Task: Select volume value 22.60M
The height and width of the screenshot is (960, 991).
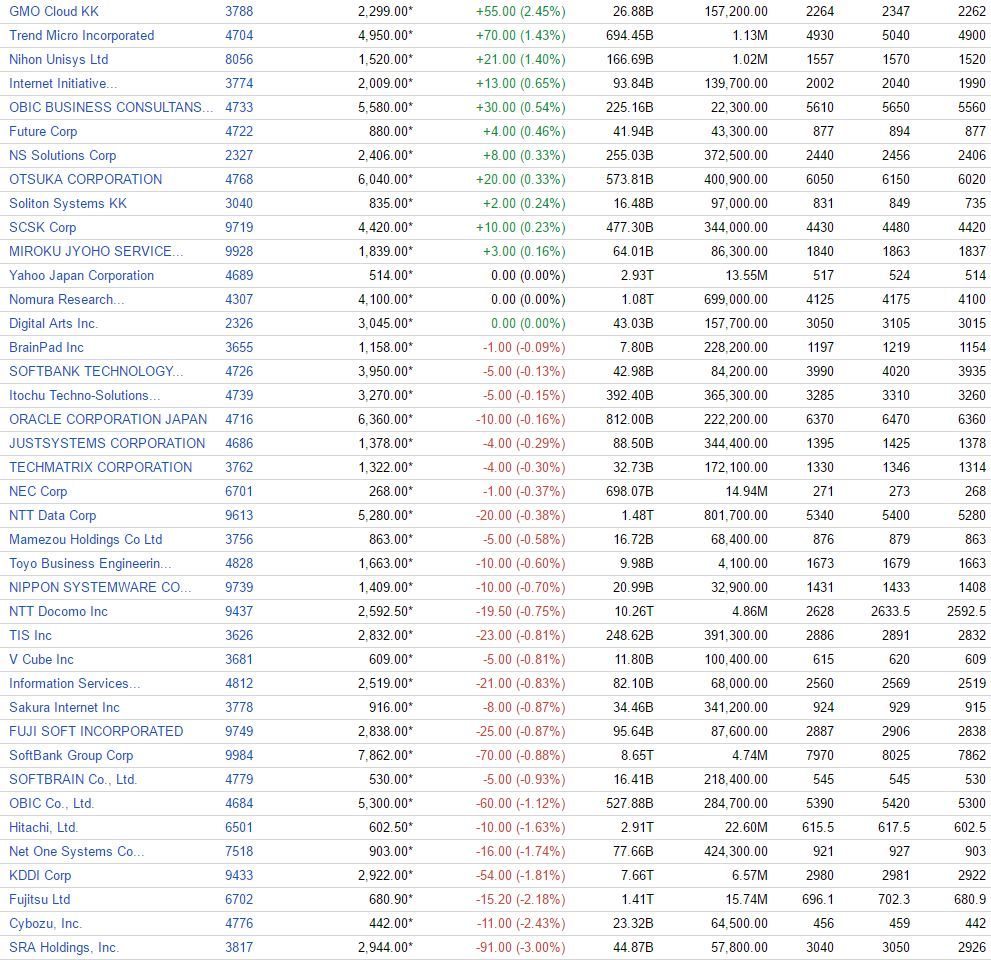Action: [x=746, y=828]
